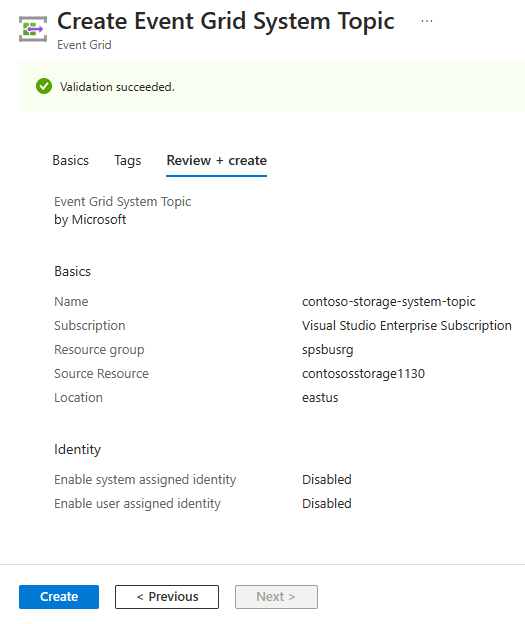Click 'Disabled' value for system assigned identity

326,480
